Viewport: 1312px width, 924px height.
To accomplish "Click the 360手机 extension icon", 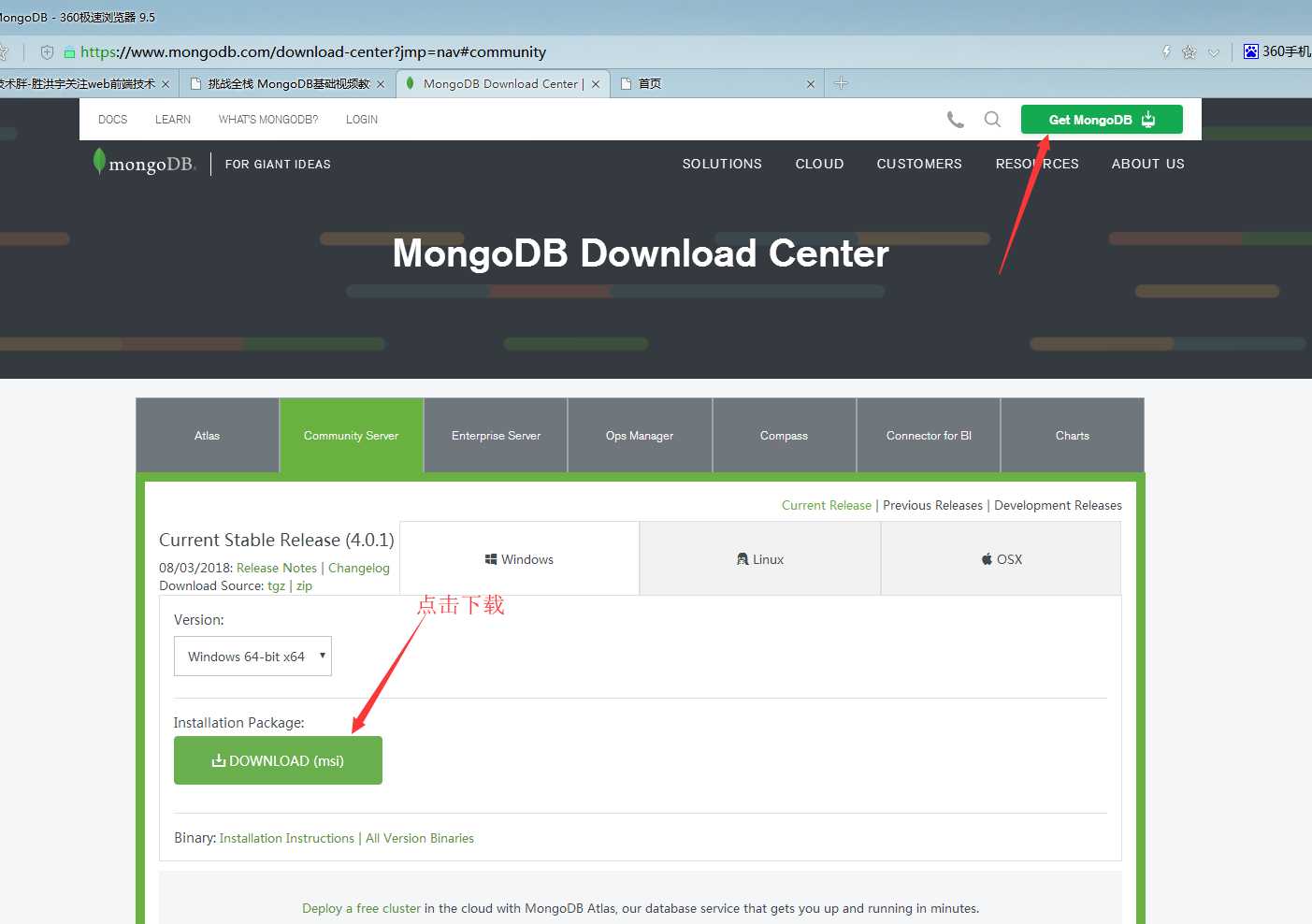I will pyautogui.click(x=1277, y=51).
